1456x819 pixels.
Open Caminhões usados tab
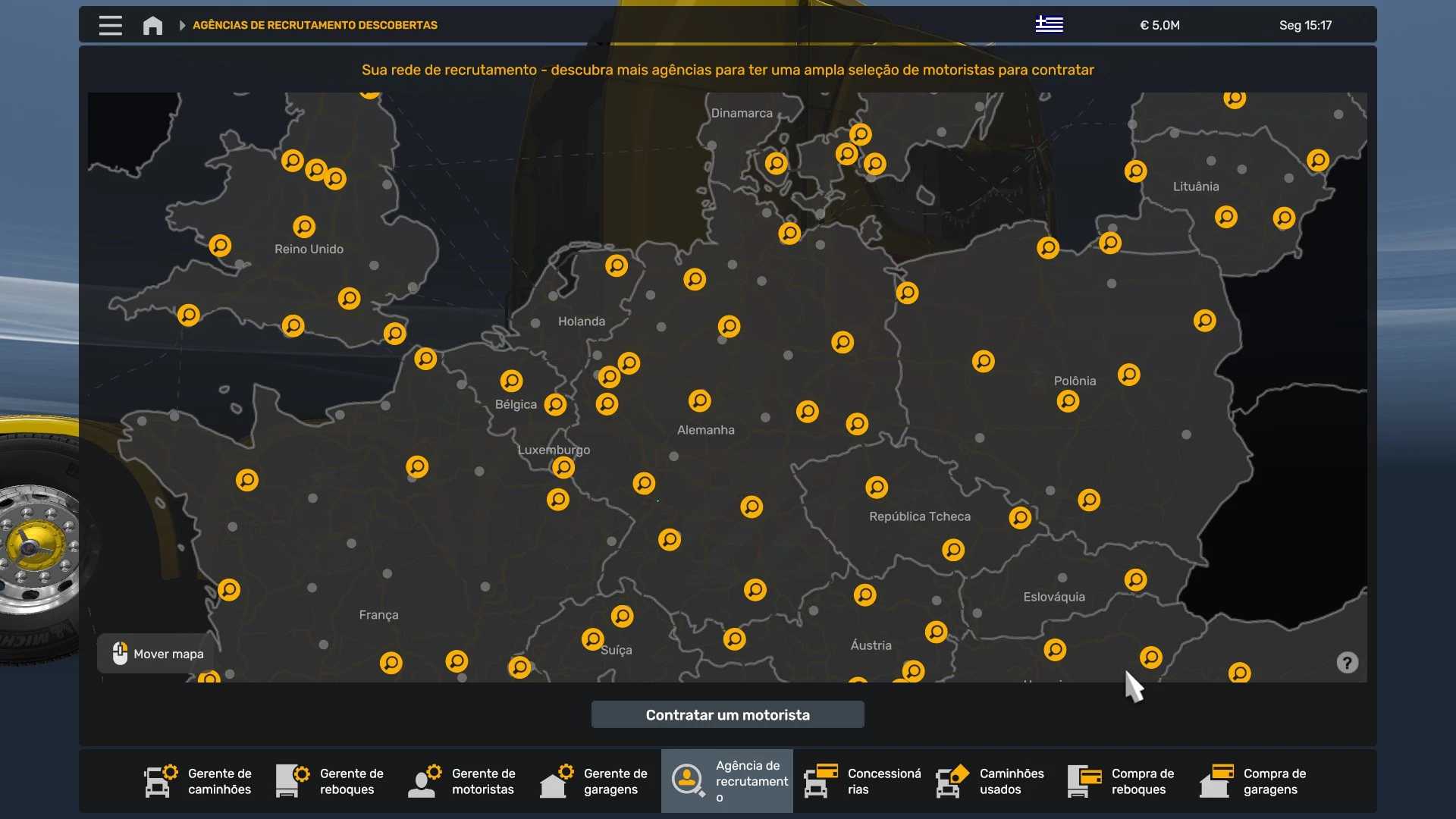coord(990,781)
